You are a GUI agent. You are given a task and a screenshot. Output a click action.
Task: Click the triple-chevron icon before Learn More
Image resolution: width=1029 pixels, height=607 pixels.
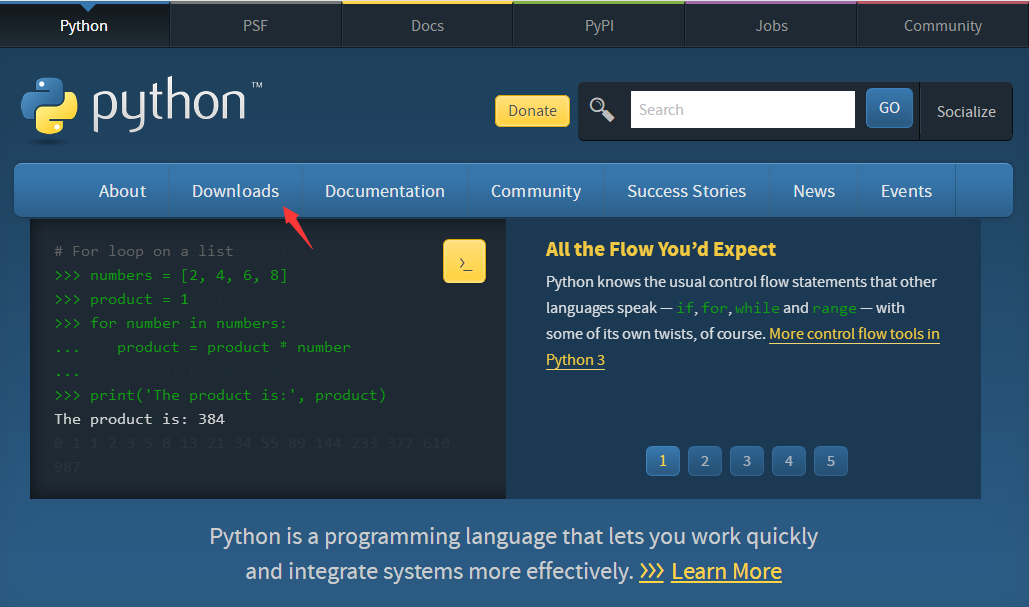[652, 572]
